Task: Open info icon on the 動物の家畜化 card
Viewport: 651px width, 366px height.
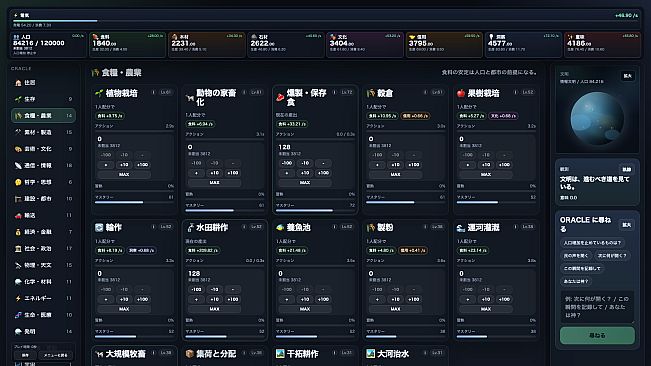Action: [x=244, y=92]
